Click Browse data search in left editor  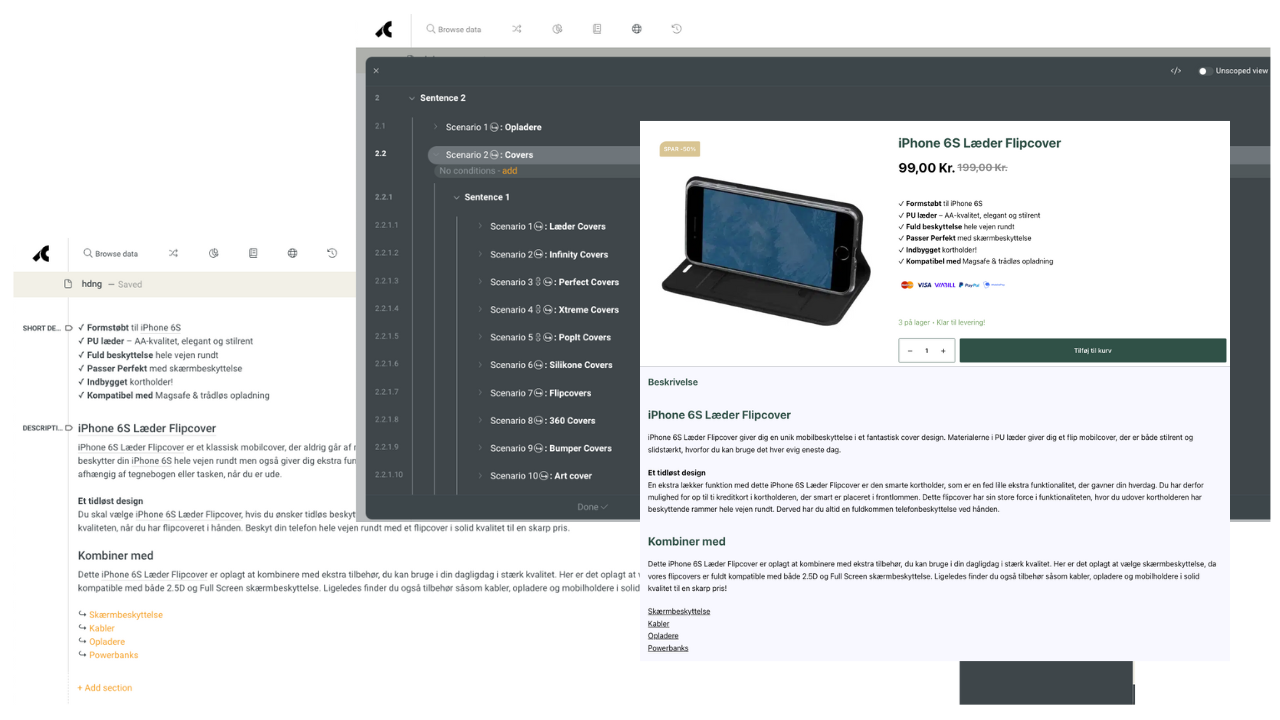(111, 254)
